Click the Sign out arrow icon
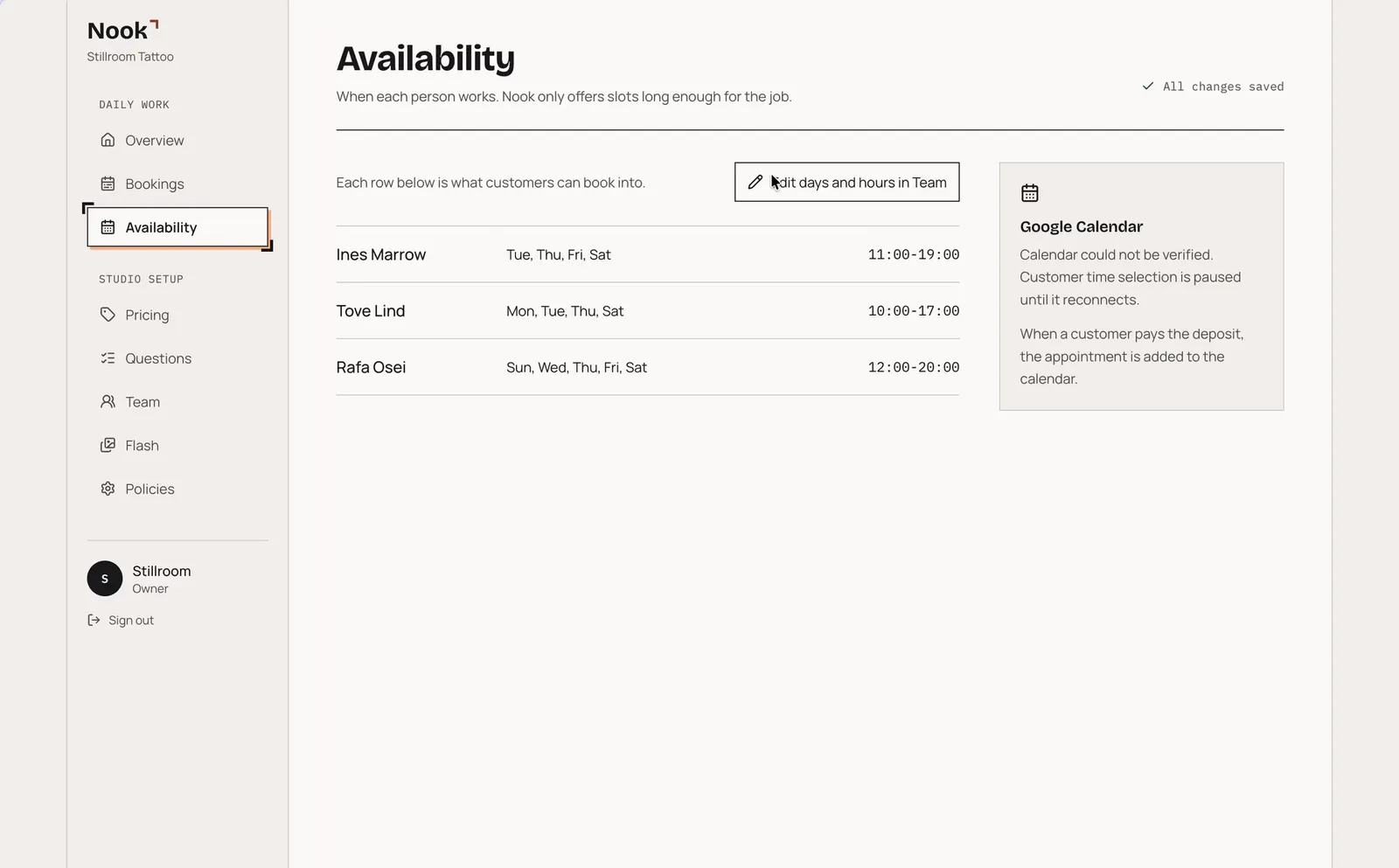Screen dimensions: 1399x868 pos(94,620)
